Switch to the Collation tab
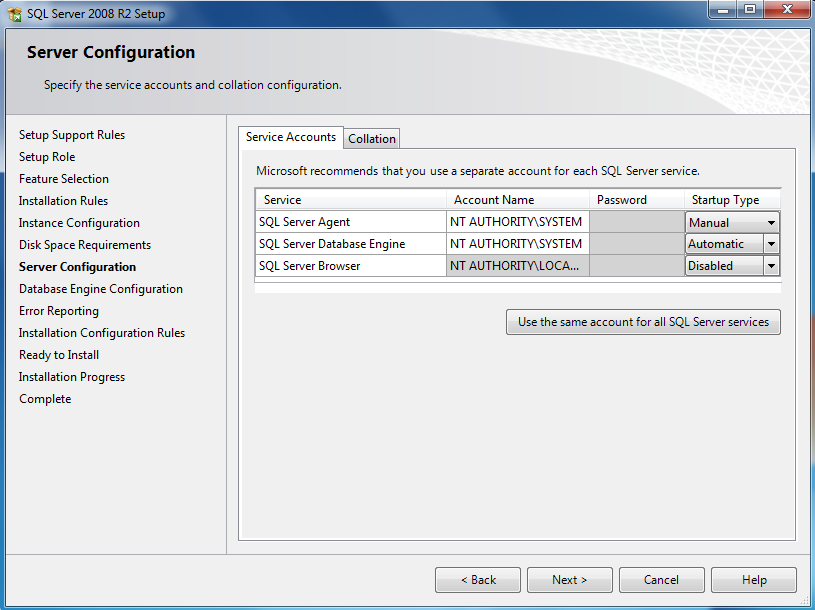The image size is (815, 610). point(372,139)
